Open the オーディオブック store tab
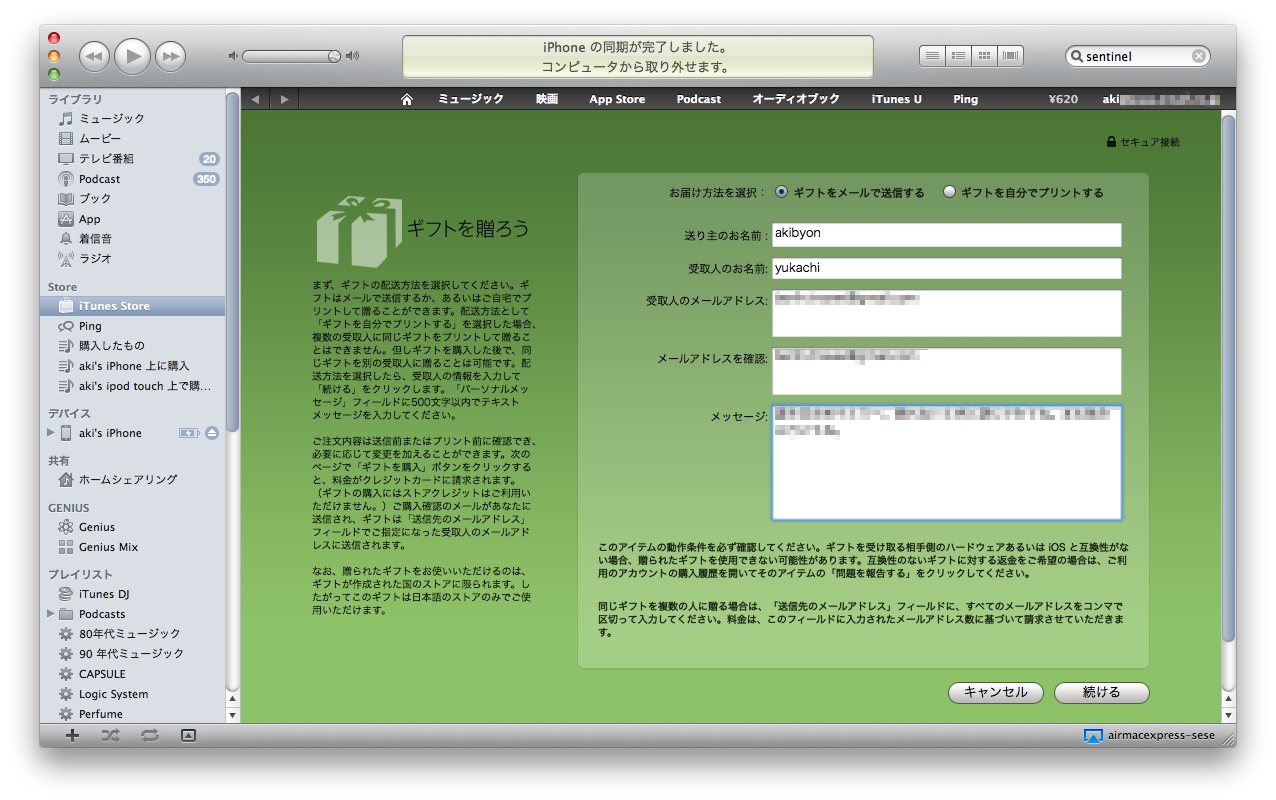 pyautogui.click(x=796, y=99)
